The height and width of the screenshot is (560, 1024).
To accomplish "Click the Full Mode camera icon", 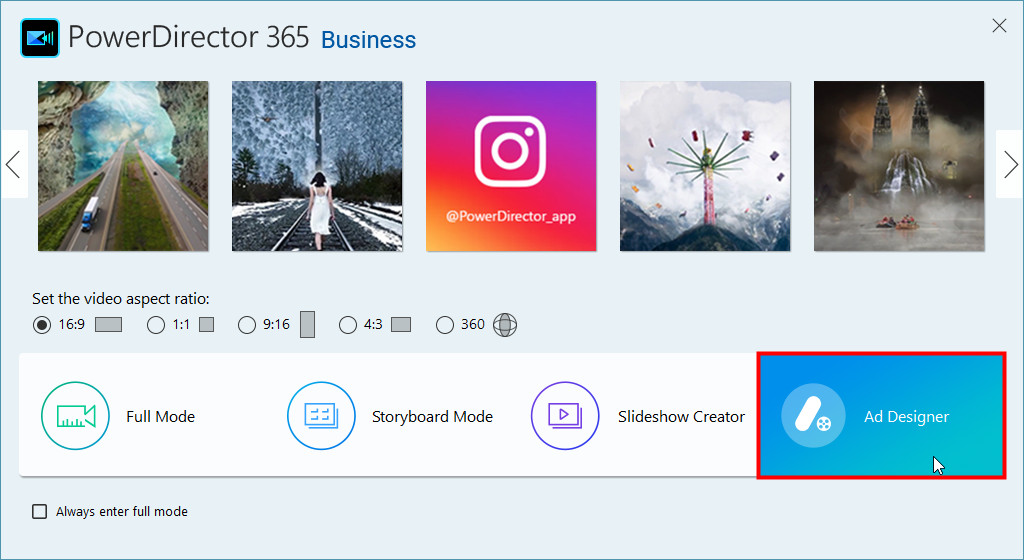I will (x=75, y=416).
